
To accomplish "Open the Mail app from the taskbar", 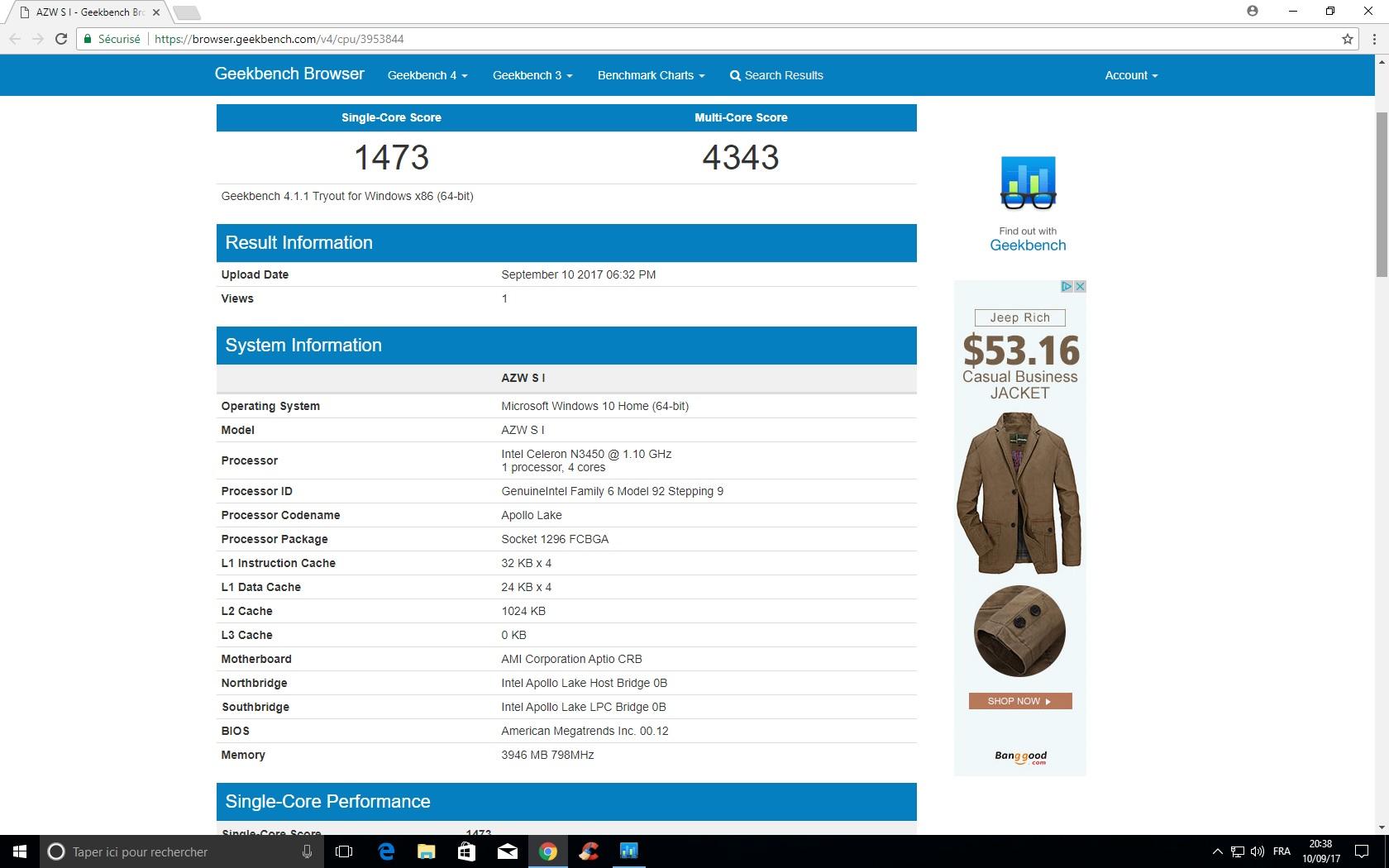I will (x=508, y=851).
